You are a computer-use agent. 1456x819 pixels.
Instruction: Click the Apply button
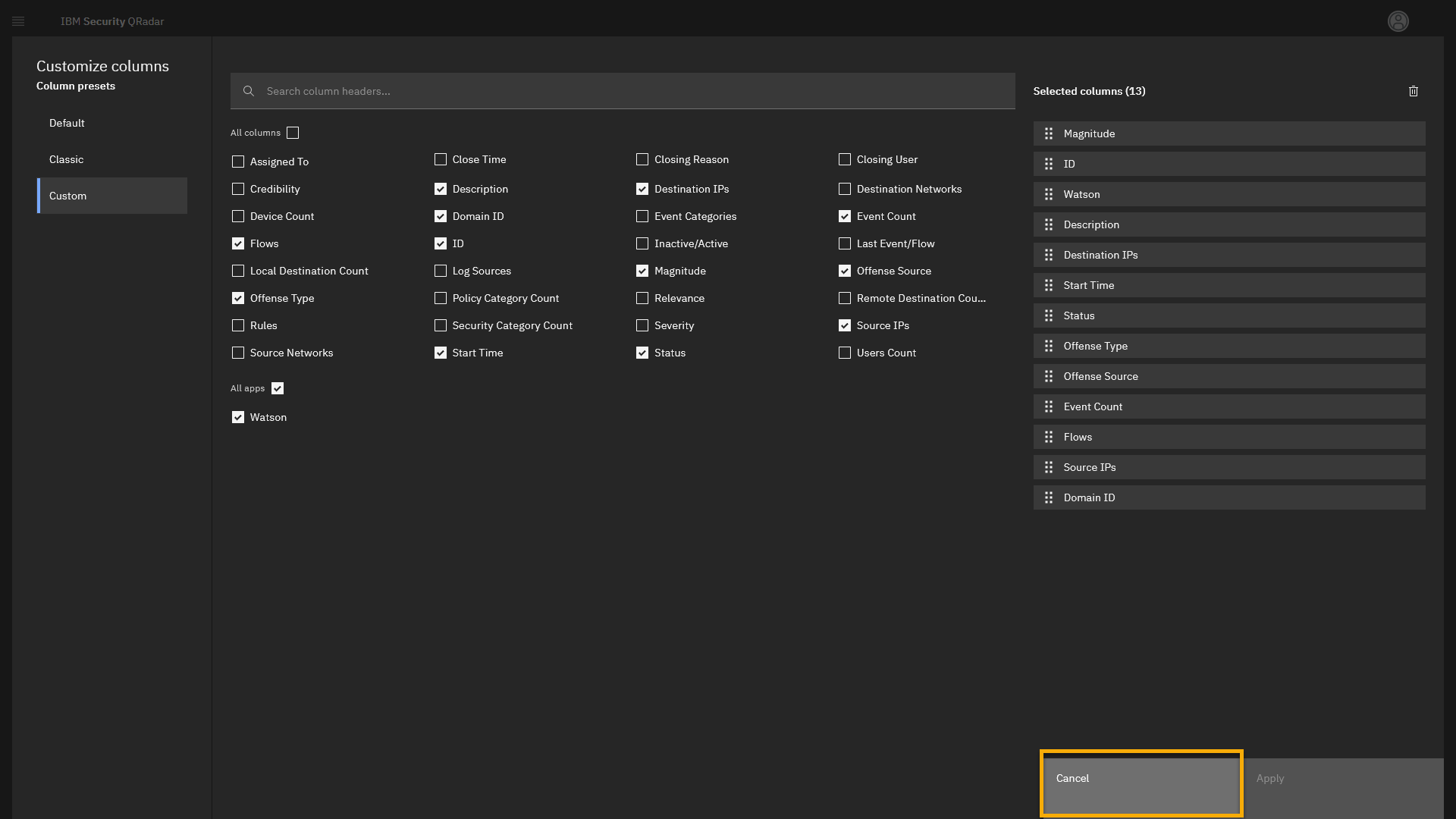pyautogui.click(x=1342, y=779)
